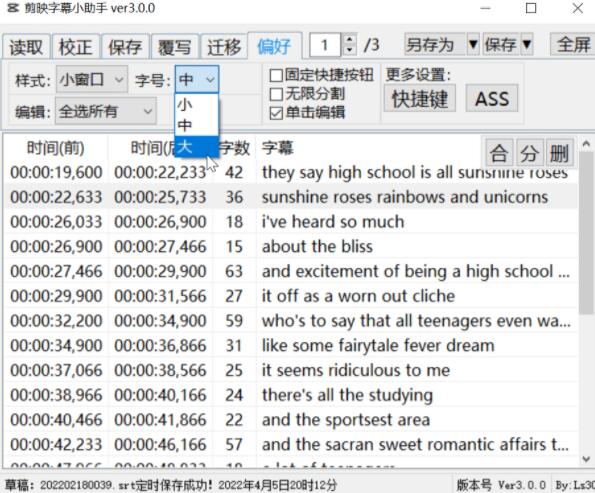Choose 中 in the font size list
Screen dimensions: 595x493
click(x=196, y=125)
